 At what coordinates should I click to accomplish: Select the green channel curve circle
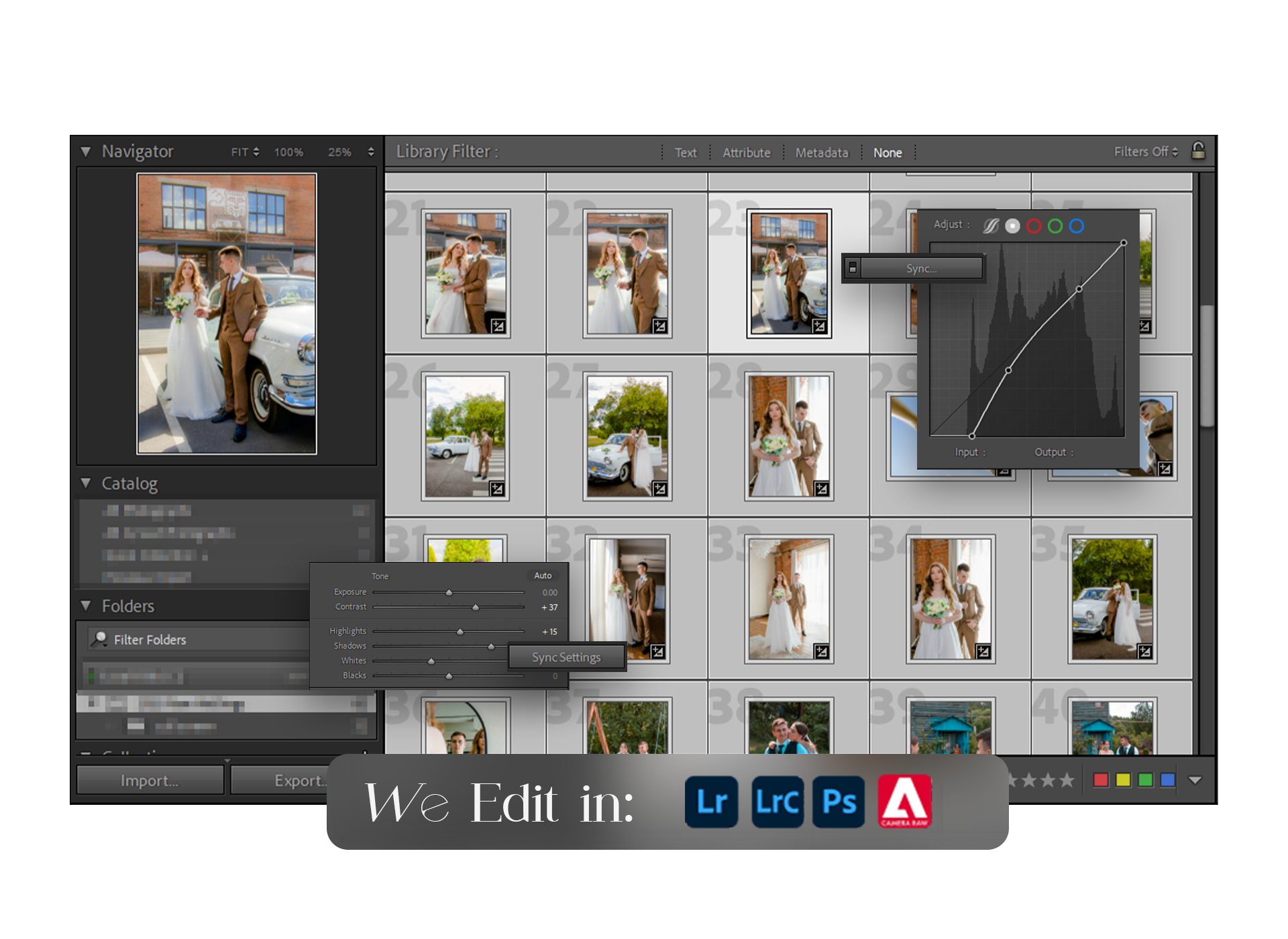point(1055,226)
